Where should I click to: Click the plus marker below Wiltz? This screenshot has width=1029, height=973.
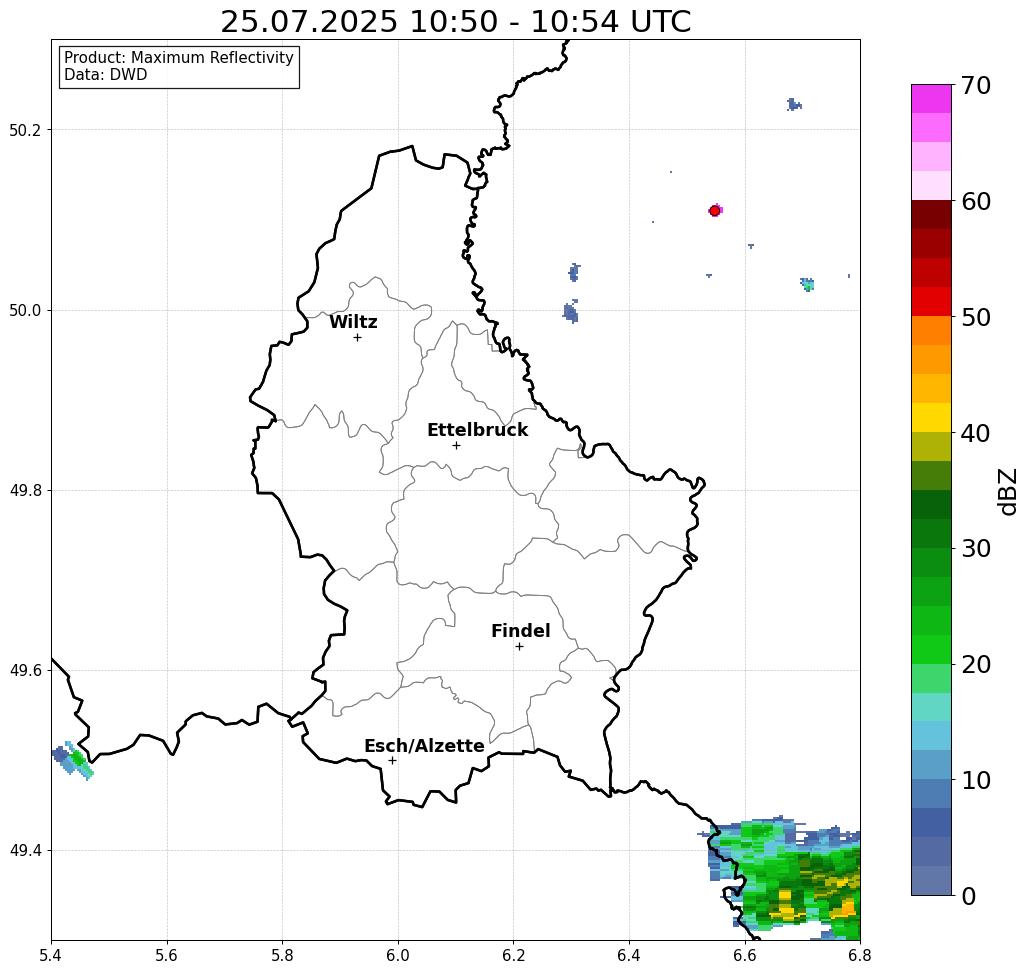pyautogui.click(x=358, y=338)
